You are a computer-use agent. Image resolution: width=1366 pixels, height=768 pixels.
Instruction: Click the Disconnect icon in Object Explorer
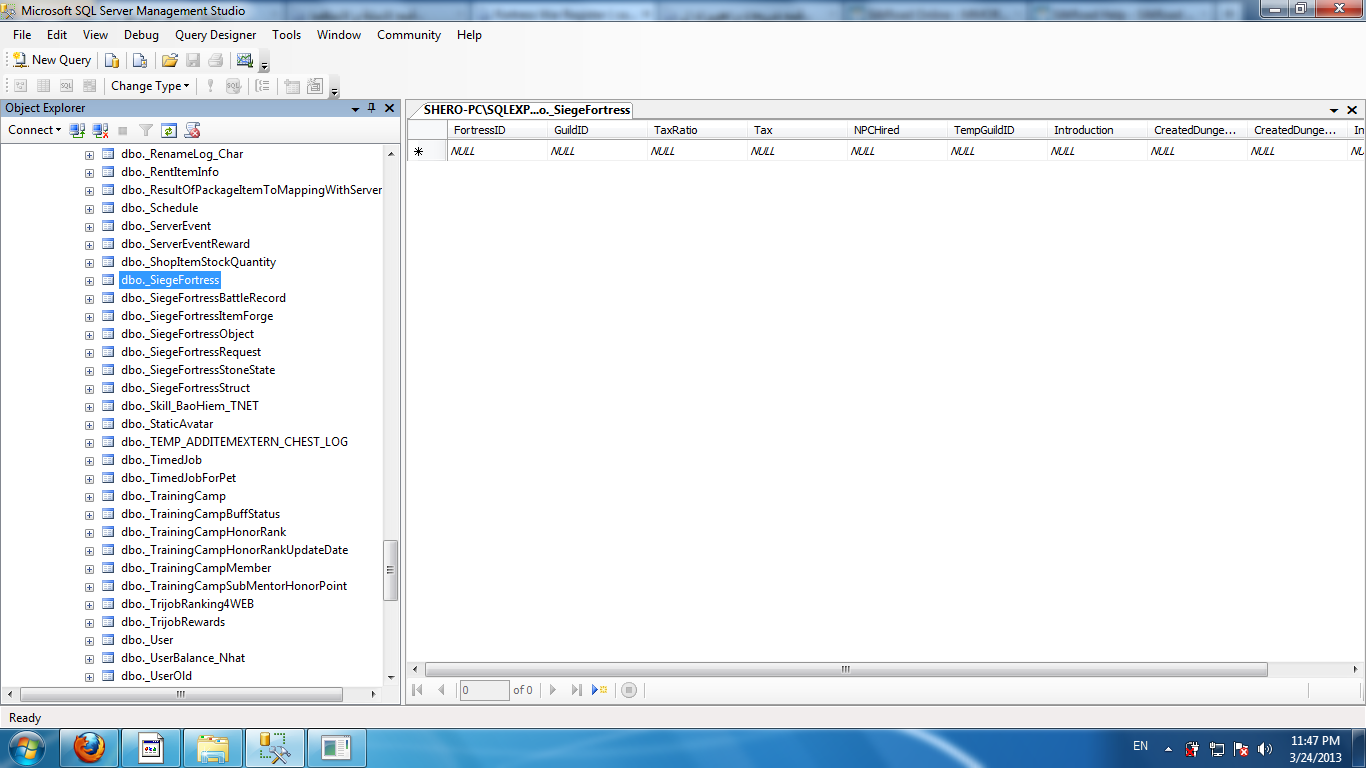pyautogui.click(x=100, y=130)
